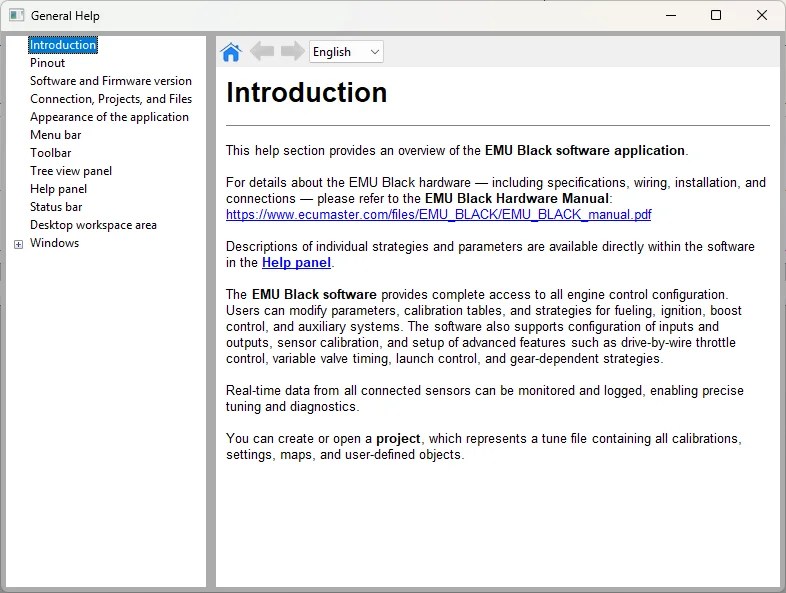The height and width of the screenshot is (593, 786).
Task: Open the Help panel tree topic
Action: tap(59, 189)
